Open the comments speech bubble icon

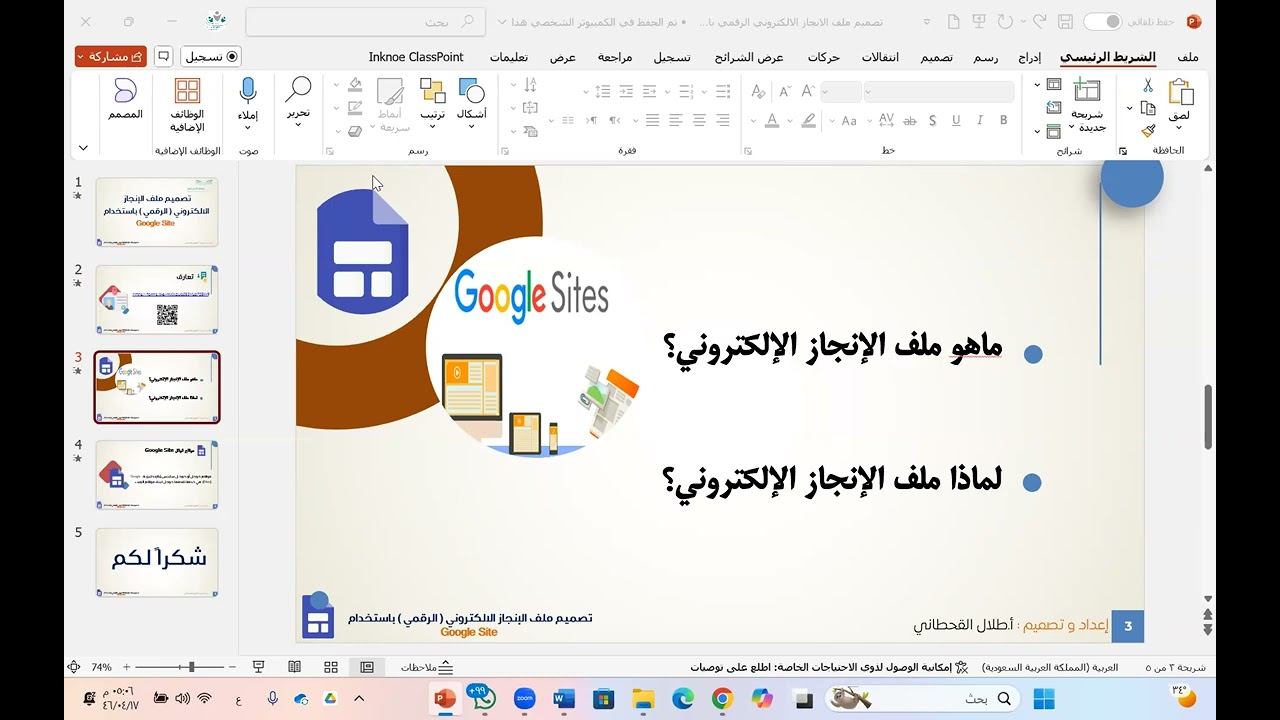tap(164, 57)
